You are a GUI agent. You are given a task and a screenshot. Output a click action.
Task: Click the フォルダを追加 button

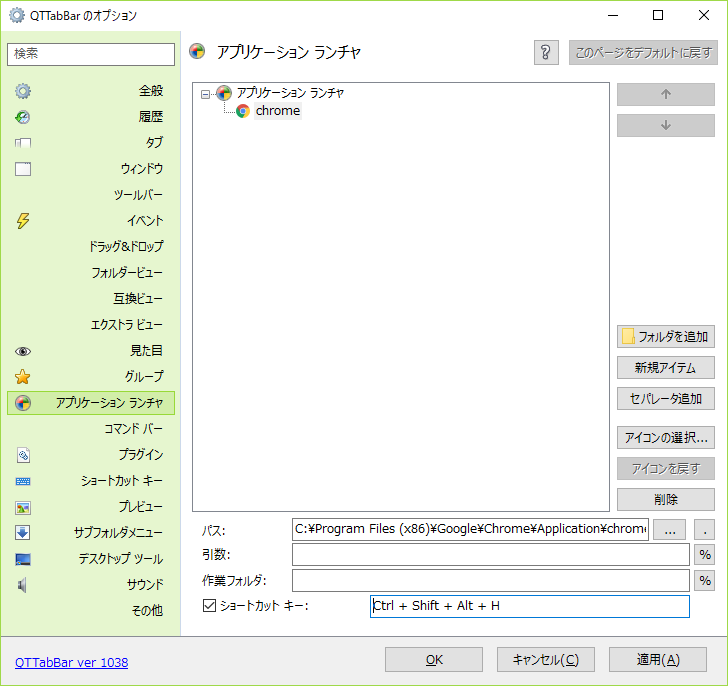[x=665, y=337]
